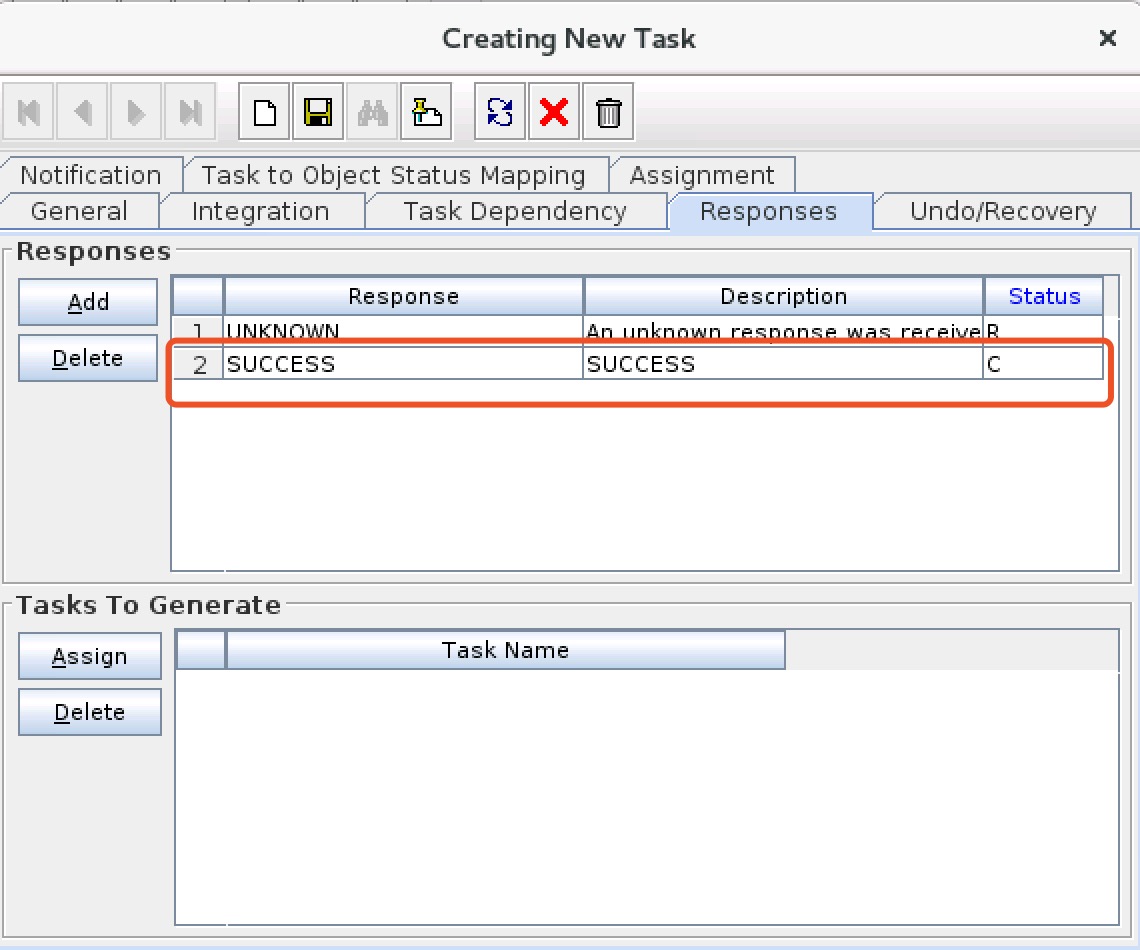This screenshot has height=950, width=1140.
Task: Click the red X toolbar icon
Action: point(554,112)
